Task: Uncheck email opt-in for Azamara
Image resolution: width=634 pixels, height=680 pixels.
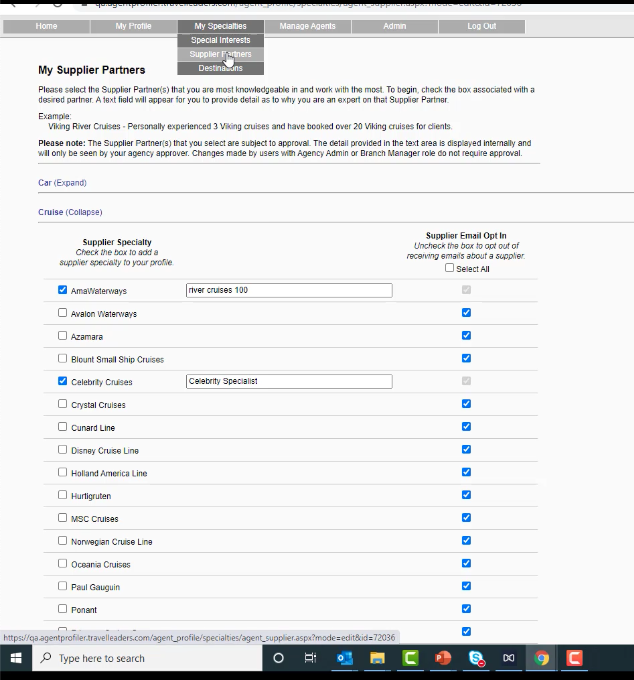Action: (466, 335)
